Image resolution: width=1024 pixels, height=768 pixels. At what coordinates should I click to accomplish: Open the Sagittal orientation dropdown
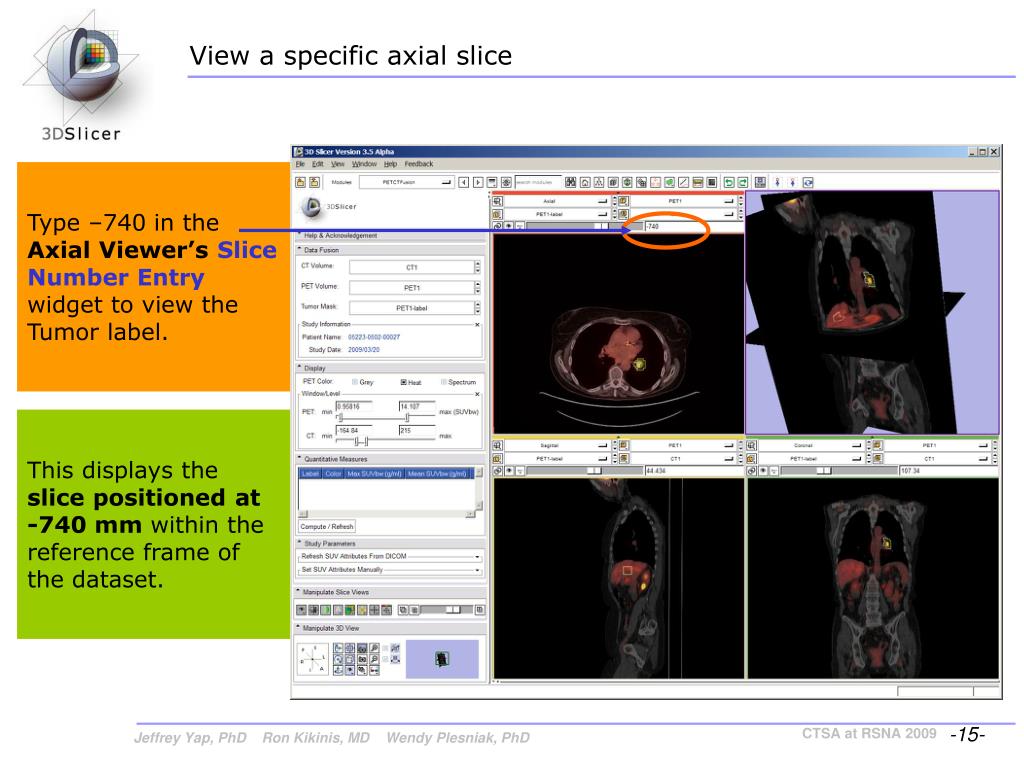point(556,445)
